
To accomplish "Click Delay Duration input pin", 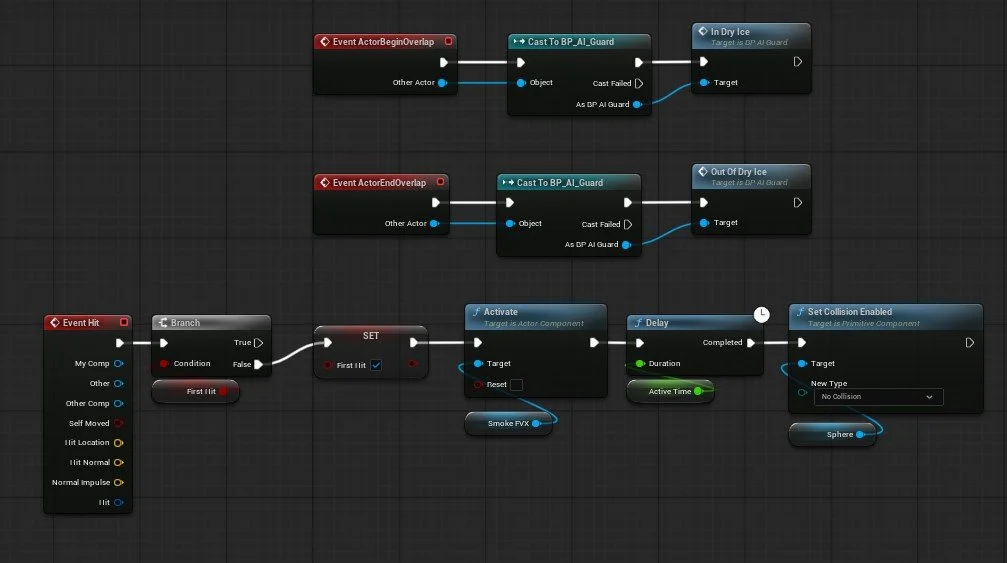I will point(640,363).
